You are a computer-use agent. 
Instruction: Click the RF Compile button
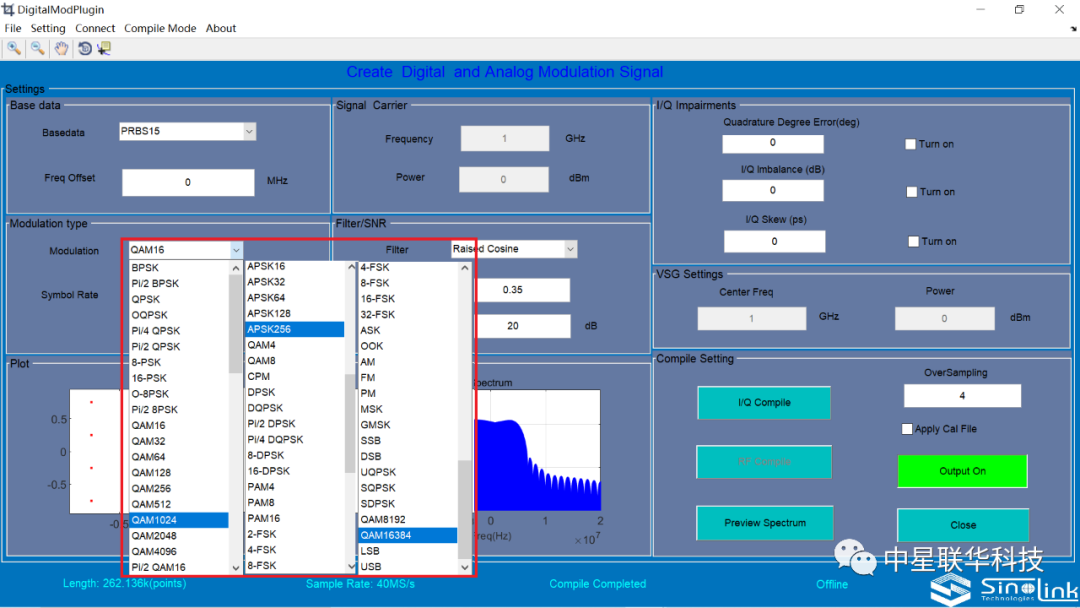[x=764, y=462]
